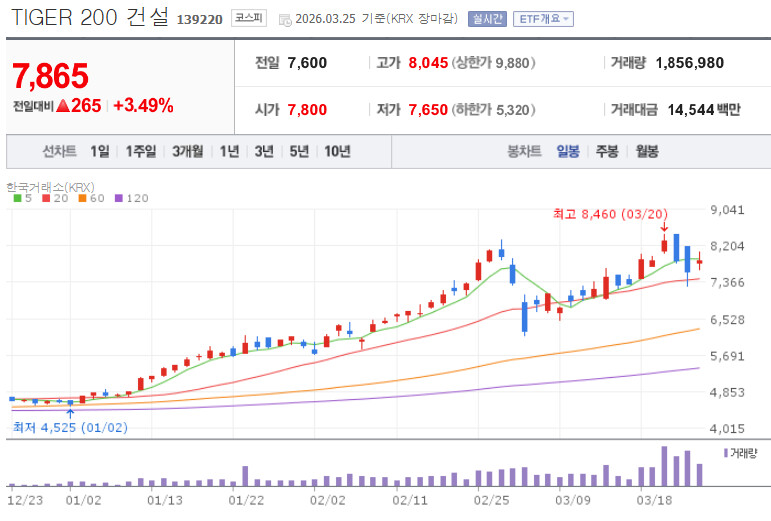The width and height of the screenshot is (771, 521).
Task: Click the 6,528 price axis label
Action: tap(727, 319)
